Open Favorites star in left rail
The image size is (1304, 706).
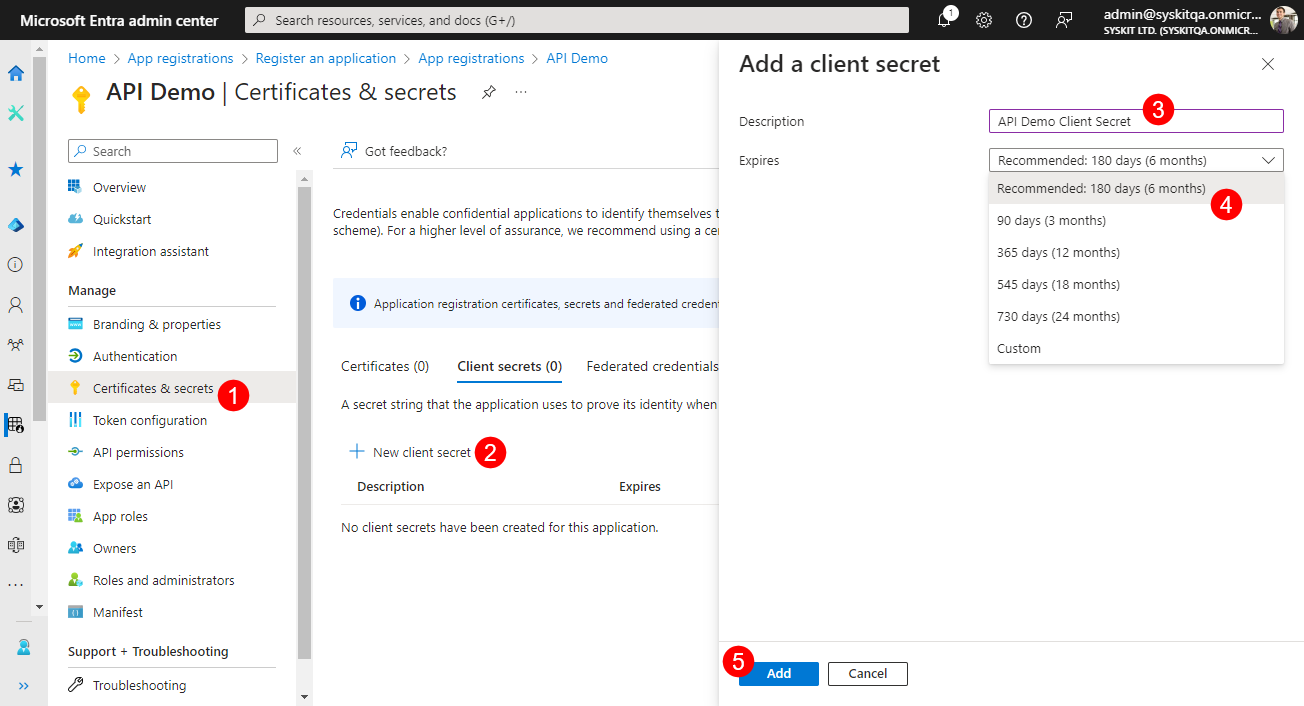tap(16, 169)
